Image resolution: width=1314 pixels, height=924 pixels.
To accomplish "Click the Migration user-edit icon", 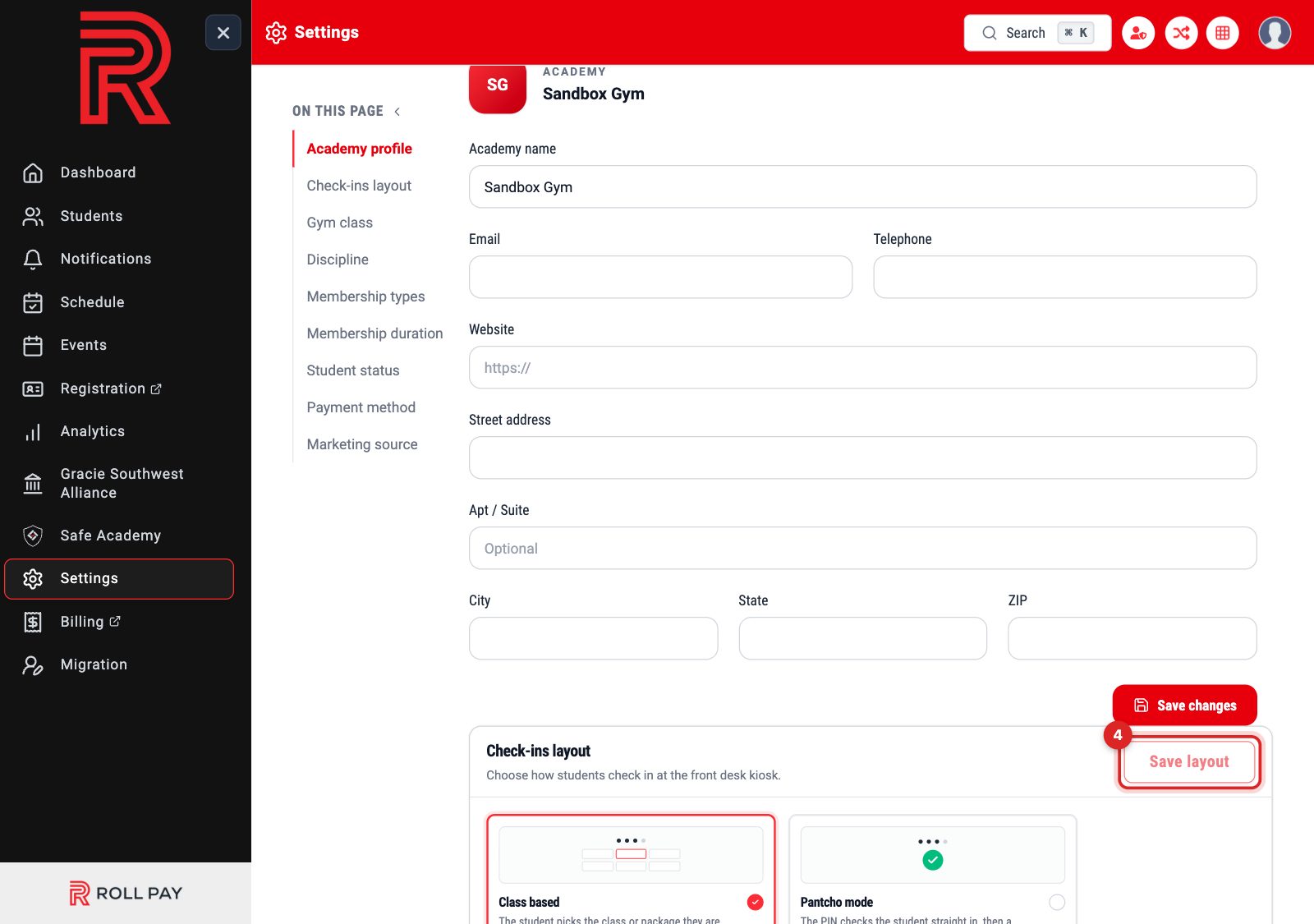I will click(x=33, y=664).
